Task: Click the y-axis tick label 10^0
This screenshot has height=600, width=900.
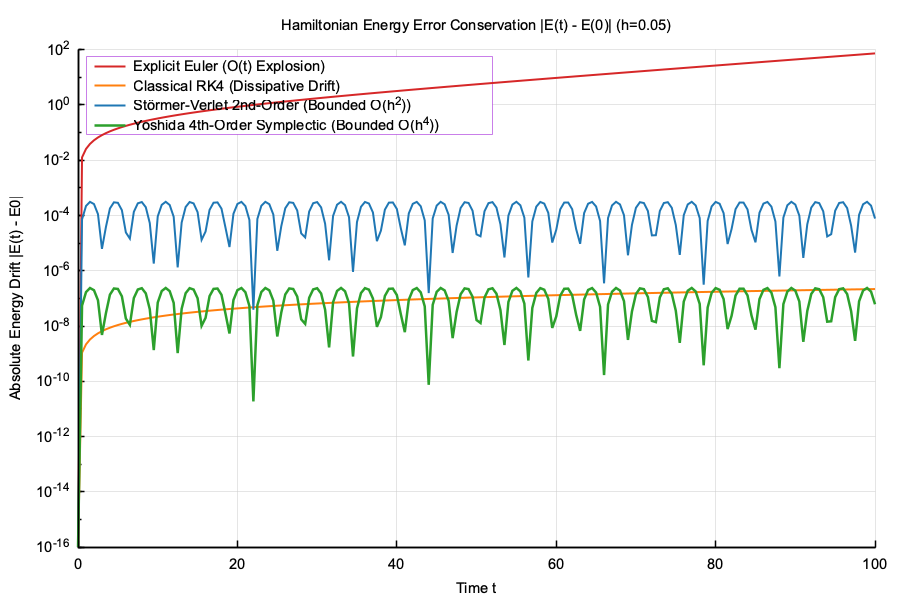Action: 58,105
